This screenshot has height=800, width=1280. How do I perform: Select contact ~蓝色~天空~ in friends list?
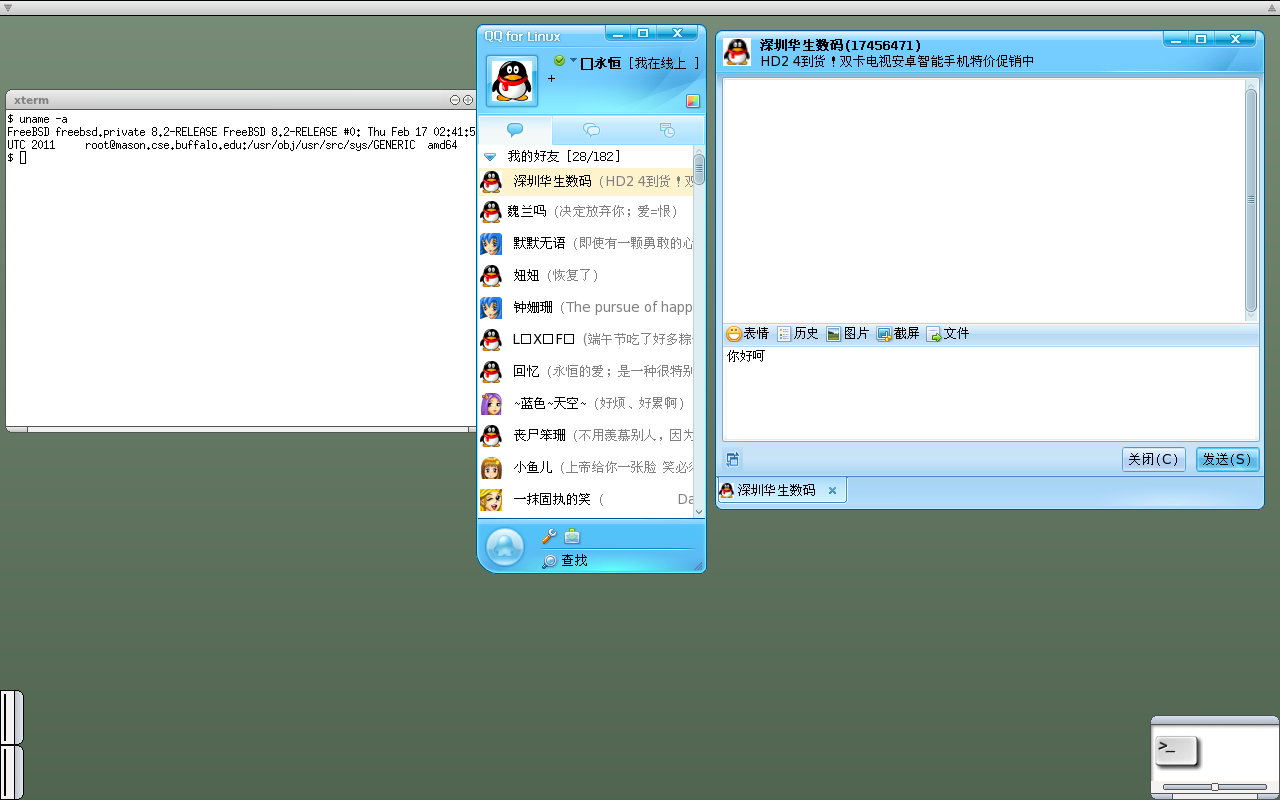click(586, 403)
